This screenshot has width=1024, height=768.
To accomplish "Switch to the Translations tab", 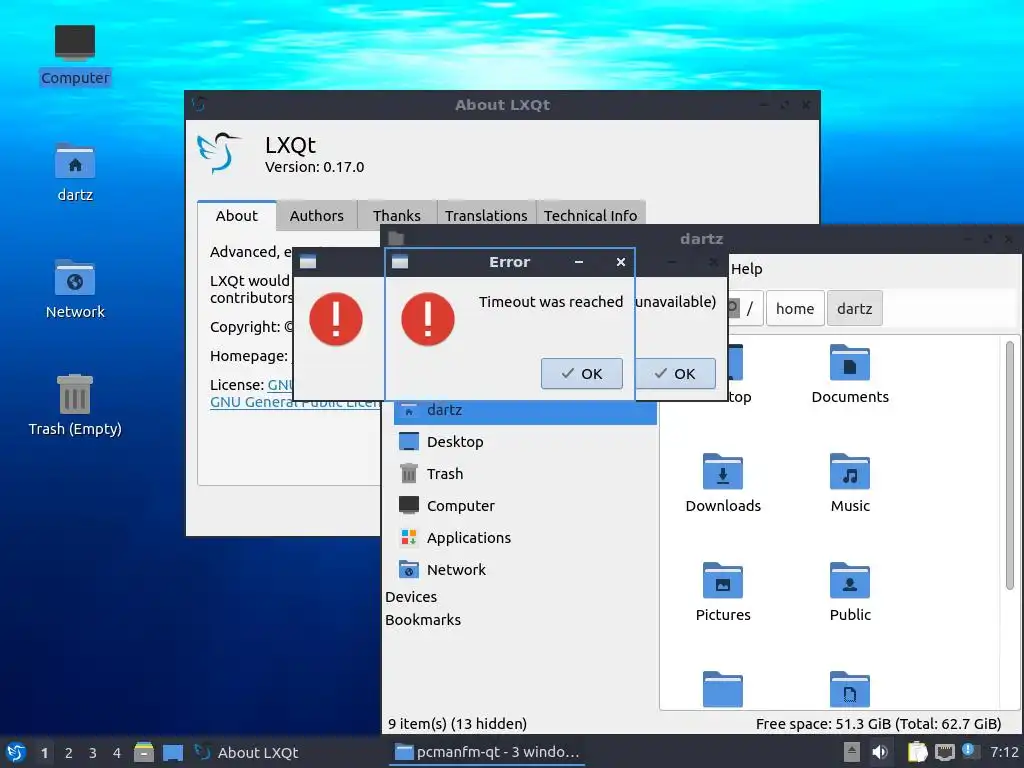I will click(x=486, y=216).
